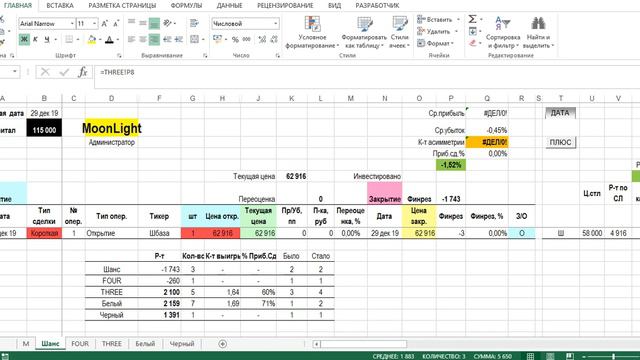
Task: Click the accounting number format icon
Action: pos(217,39)
